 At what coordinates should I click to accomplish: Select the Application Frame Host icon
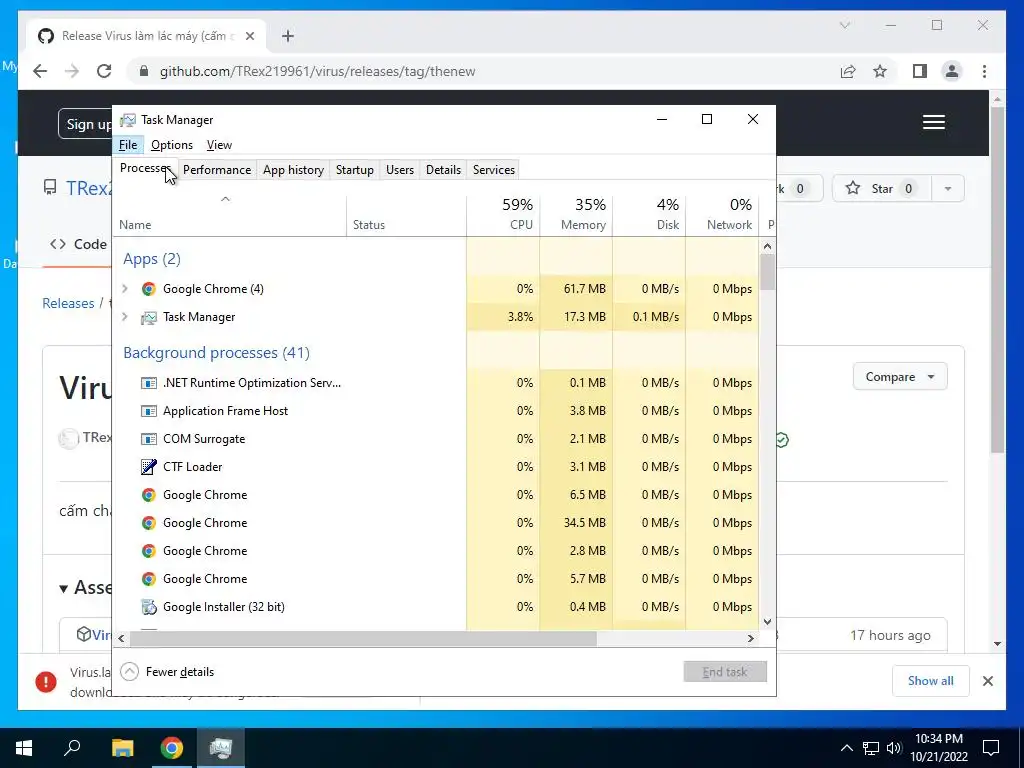tap(149, 411)
